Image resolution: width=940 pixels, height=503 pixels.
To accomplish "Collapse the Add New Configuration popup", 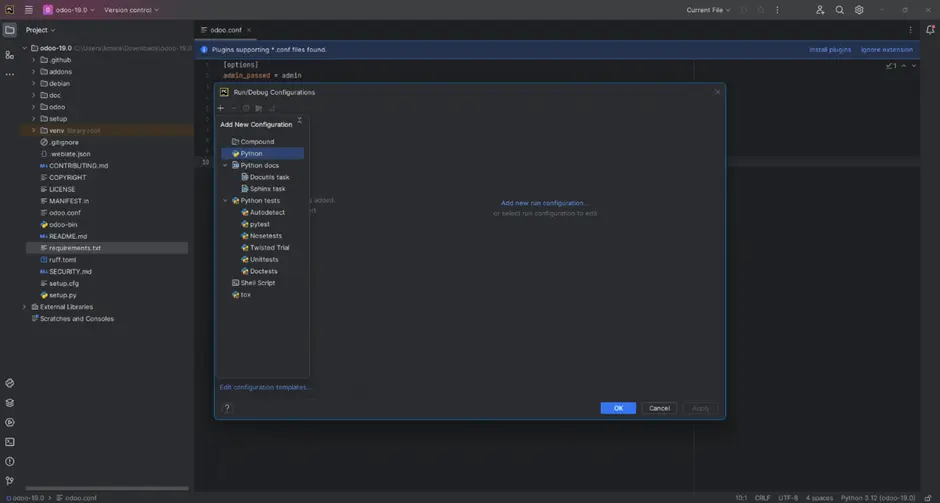I will [300, 121].
